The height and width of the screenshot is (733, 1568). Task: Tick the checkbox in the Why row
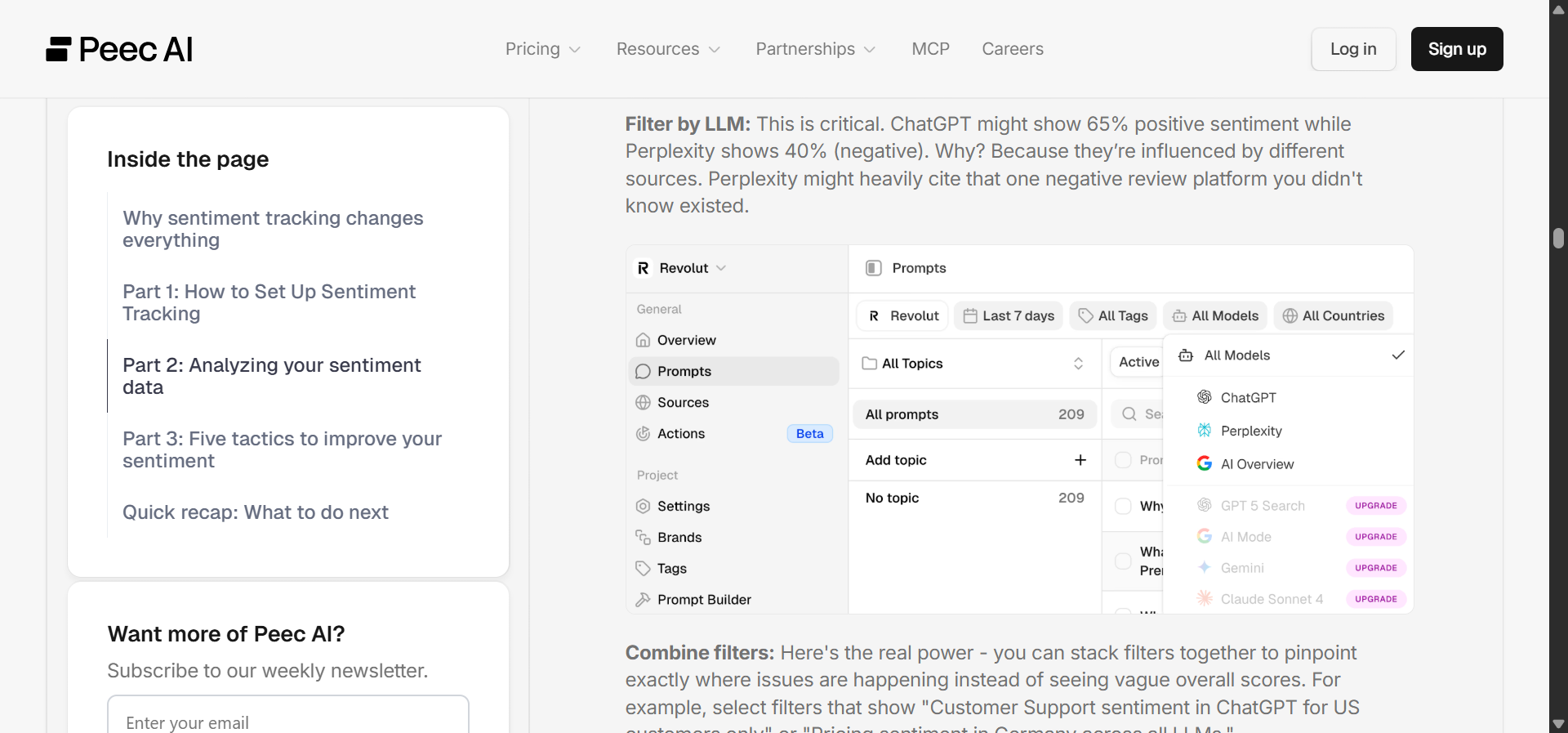(1123, 506)
